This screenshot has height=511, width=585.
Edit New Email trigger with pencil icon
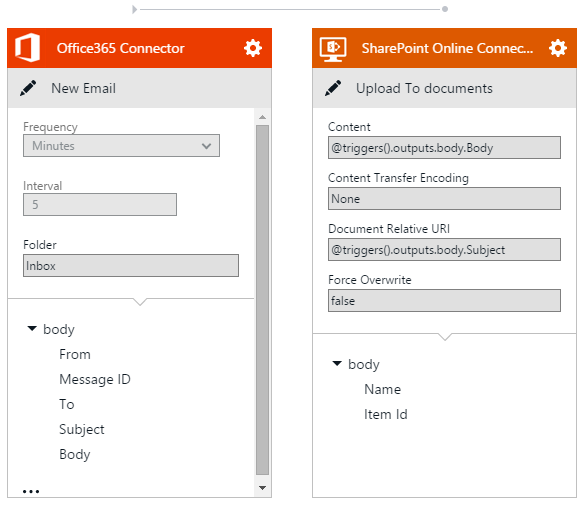pyautogui.click(x=28, y=88)
